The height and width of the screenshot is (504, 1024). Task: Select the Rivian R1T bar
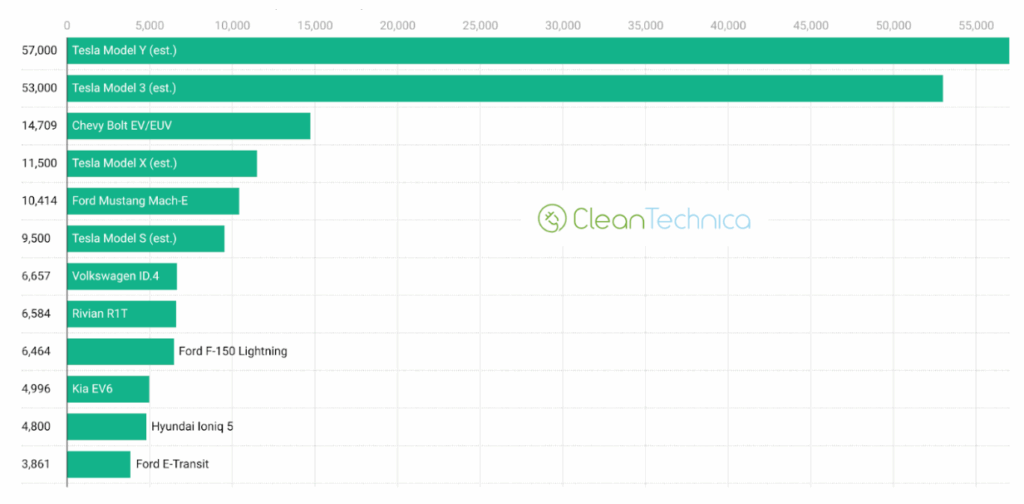(121, 314)
